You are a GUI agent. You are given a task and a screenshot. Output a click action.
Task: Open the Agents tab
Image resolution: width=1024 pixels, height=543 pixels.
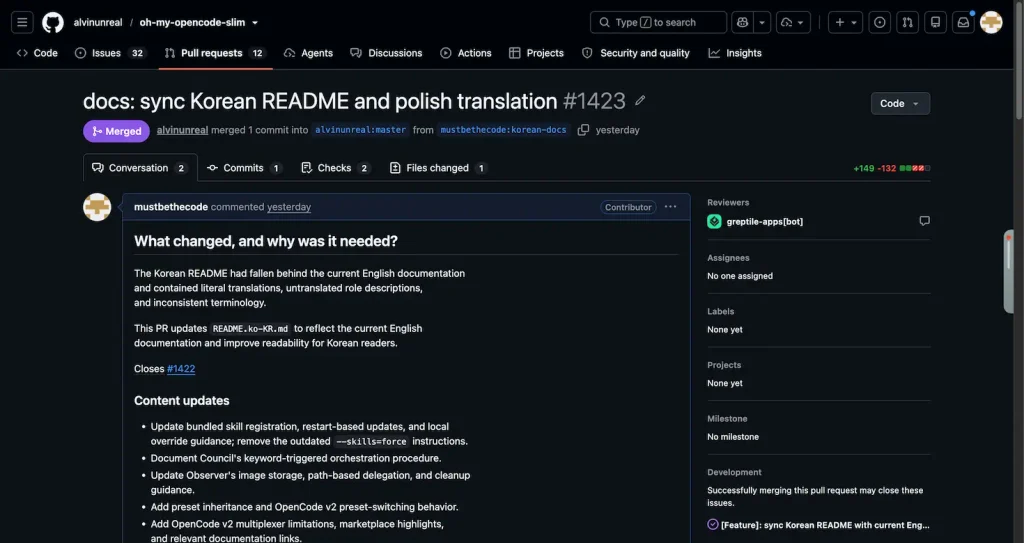click(x=308, y=53)
